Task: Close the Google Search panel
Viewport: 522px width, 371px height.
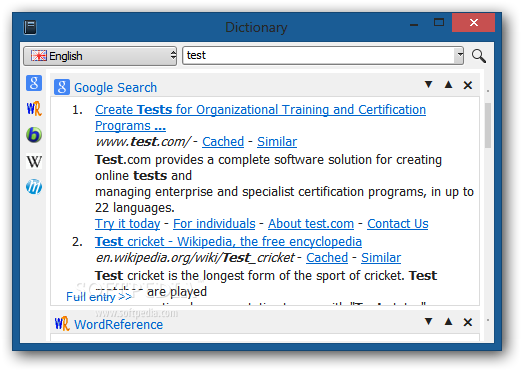Action: click(468, 85)
